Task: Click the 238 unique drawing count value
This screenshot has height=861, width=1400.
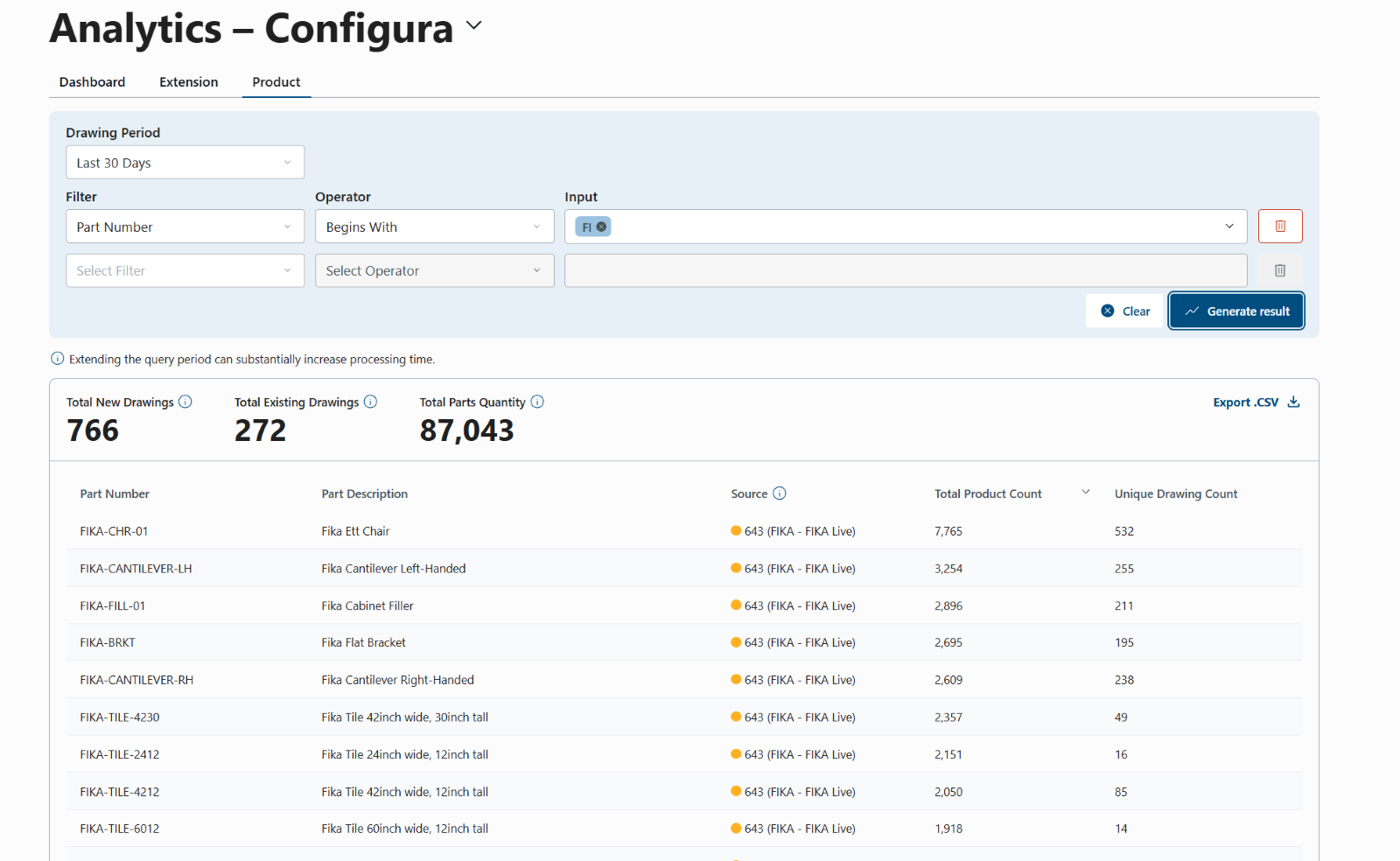Action: [x=1124, y=680]
